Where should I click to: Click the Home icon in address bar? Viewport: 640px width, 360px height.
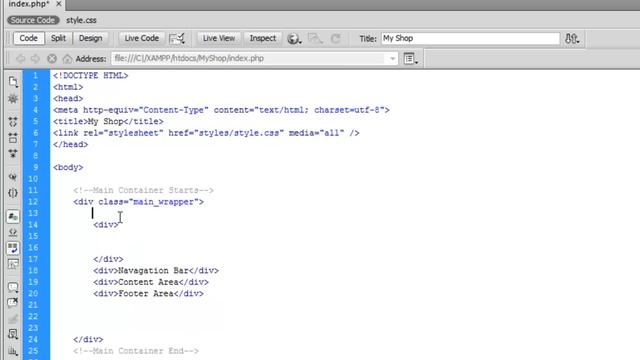pyautogui.click(x=67, y=59)
